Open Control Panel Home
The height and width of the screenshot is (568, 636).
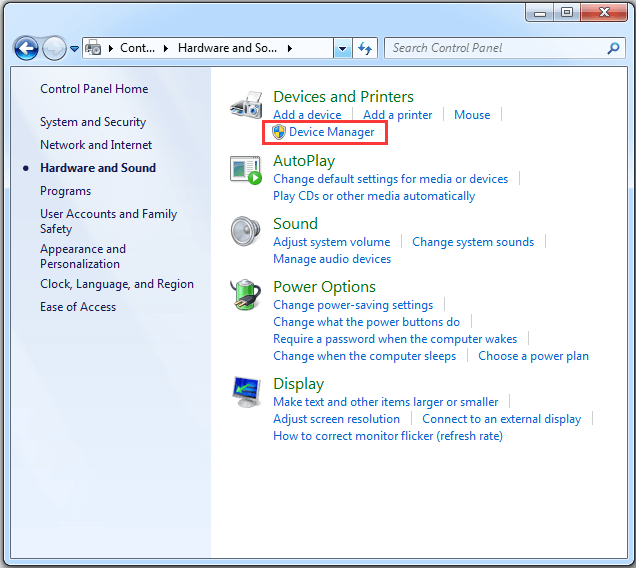[x=94, y=89]
